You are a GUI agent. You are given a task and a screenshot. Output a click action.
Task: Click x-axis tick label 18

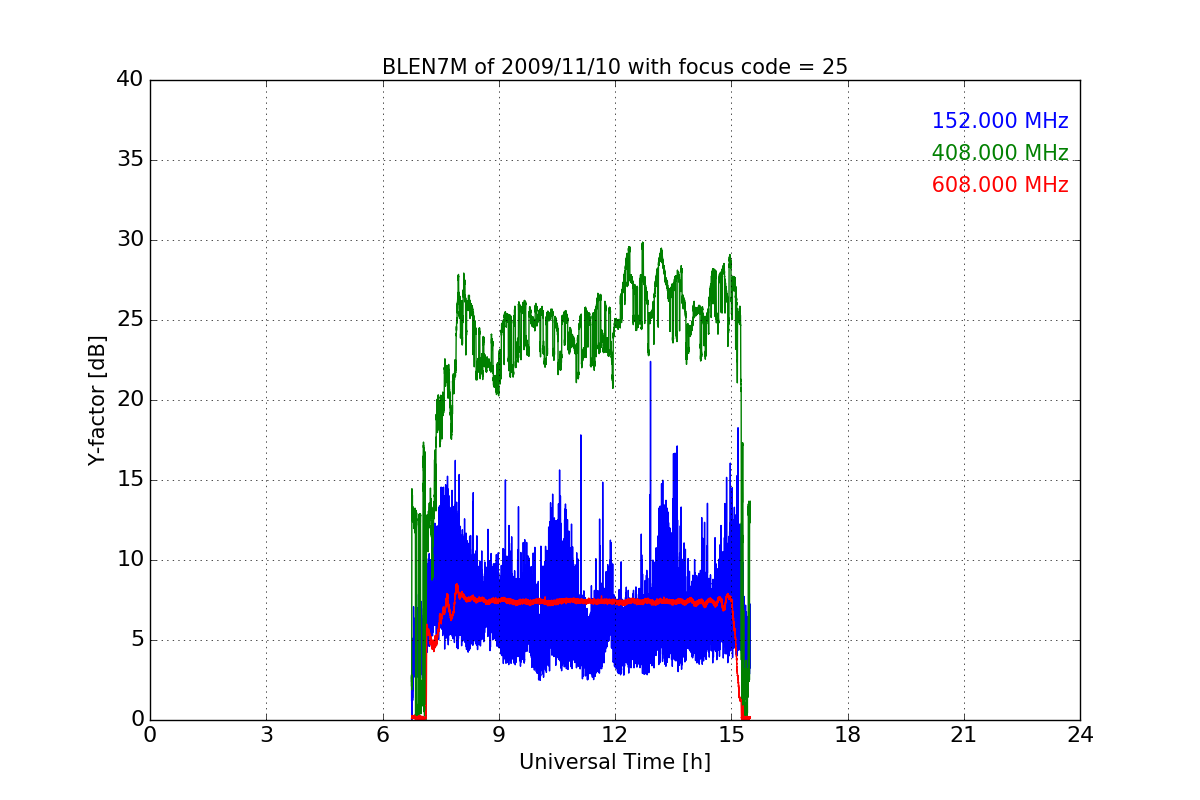click(x=848, y=734)
